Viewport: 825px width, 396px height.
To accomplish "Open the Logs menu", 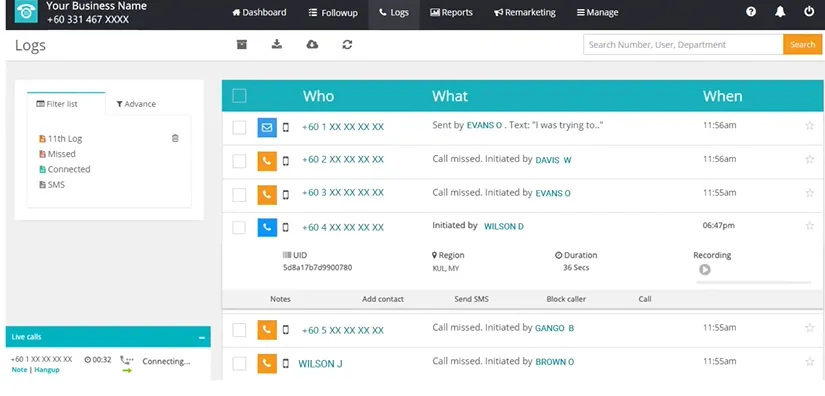I will point(394,12).
